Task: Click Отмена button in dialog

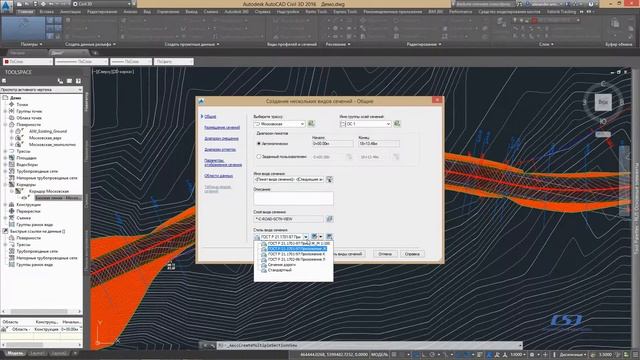Action: [x=385, y=254]
